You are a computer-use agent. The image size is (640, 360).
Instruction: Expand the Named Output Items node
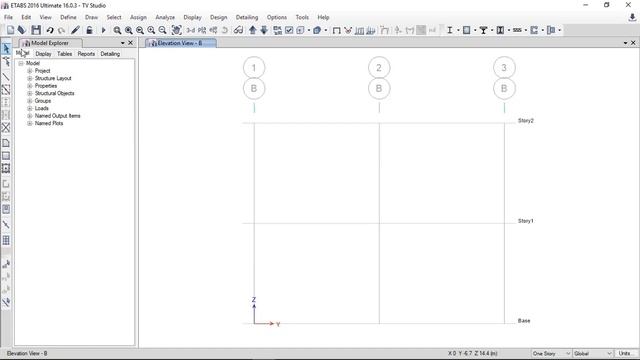(29, 116)
